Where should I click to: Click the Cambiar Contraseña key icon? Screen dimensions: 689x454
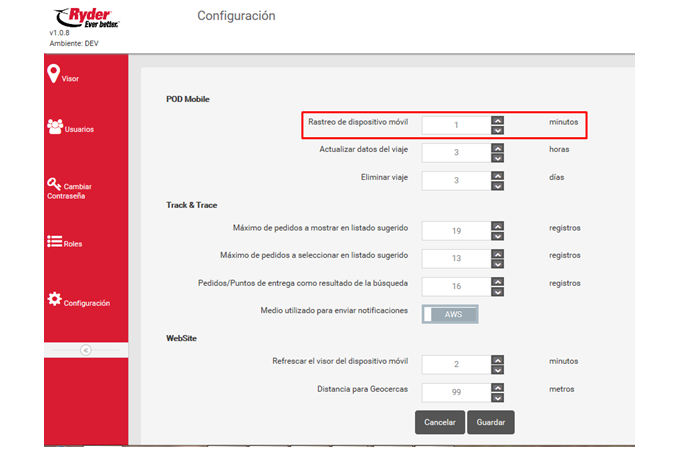coord(54,184)
